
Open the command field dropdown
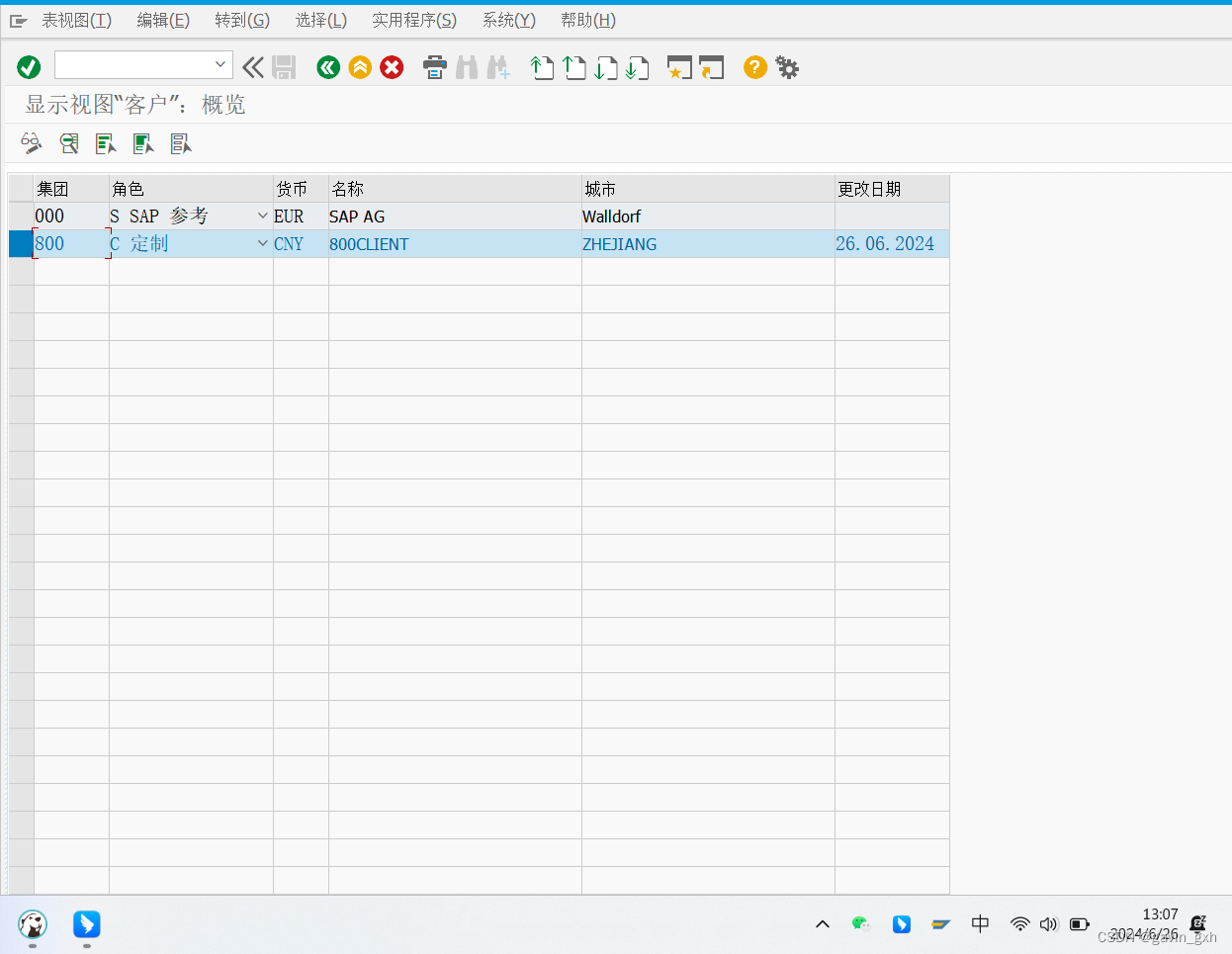220,66
